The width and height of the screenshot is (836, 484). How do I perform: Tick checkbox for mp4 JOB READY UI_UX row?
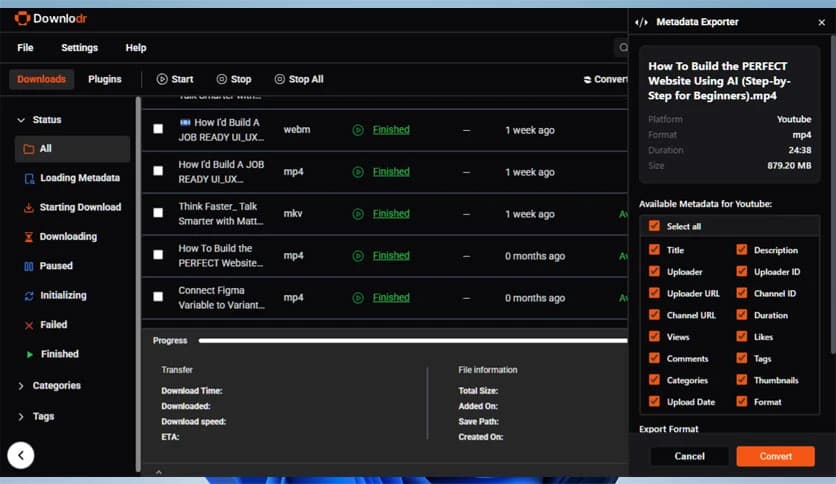158,171
